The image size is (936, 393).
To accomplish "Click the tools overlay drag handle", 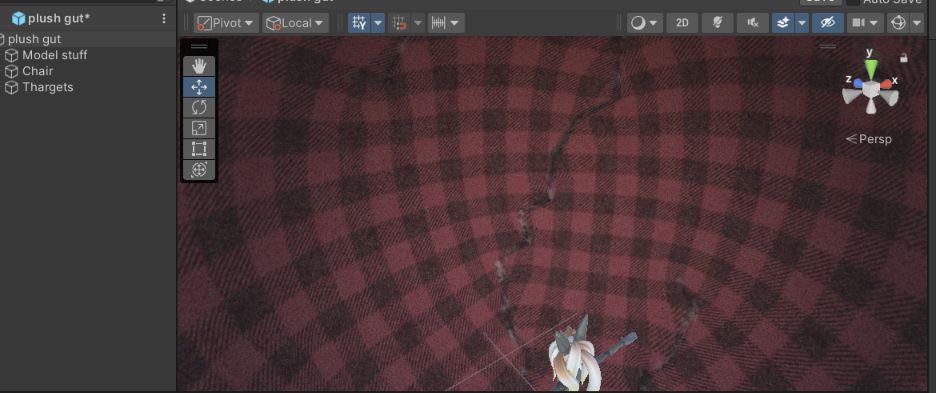I will point(199,46).
